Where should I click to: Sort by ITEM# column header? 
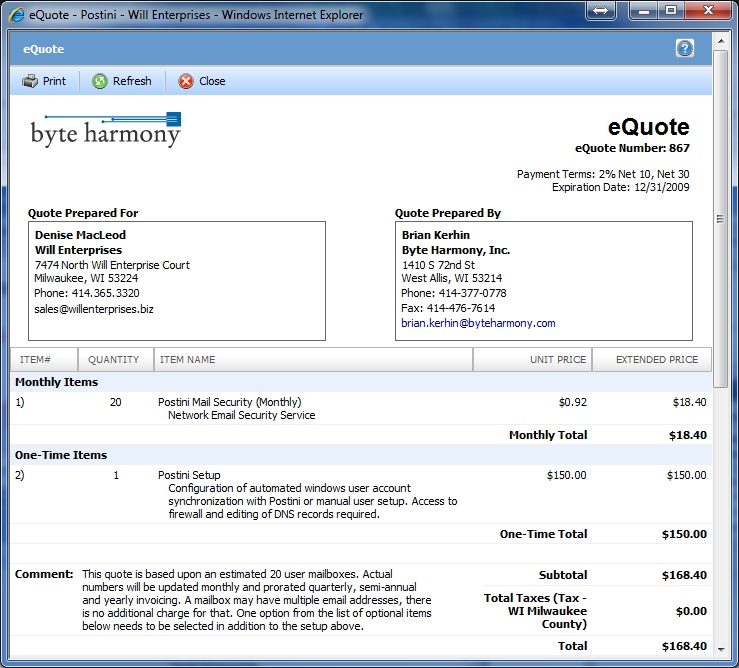(x=44, y=359)
